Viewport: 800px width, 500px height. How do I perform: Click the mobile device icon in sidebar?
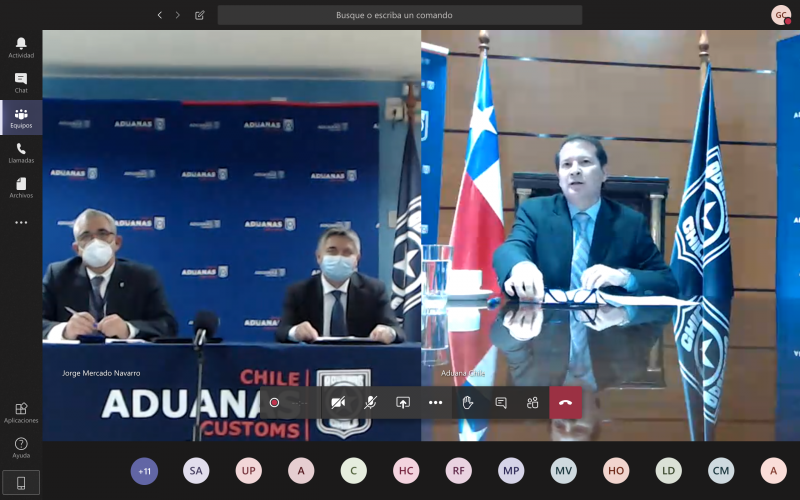[x=21, y=483]
